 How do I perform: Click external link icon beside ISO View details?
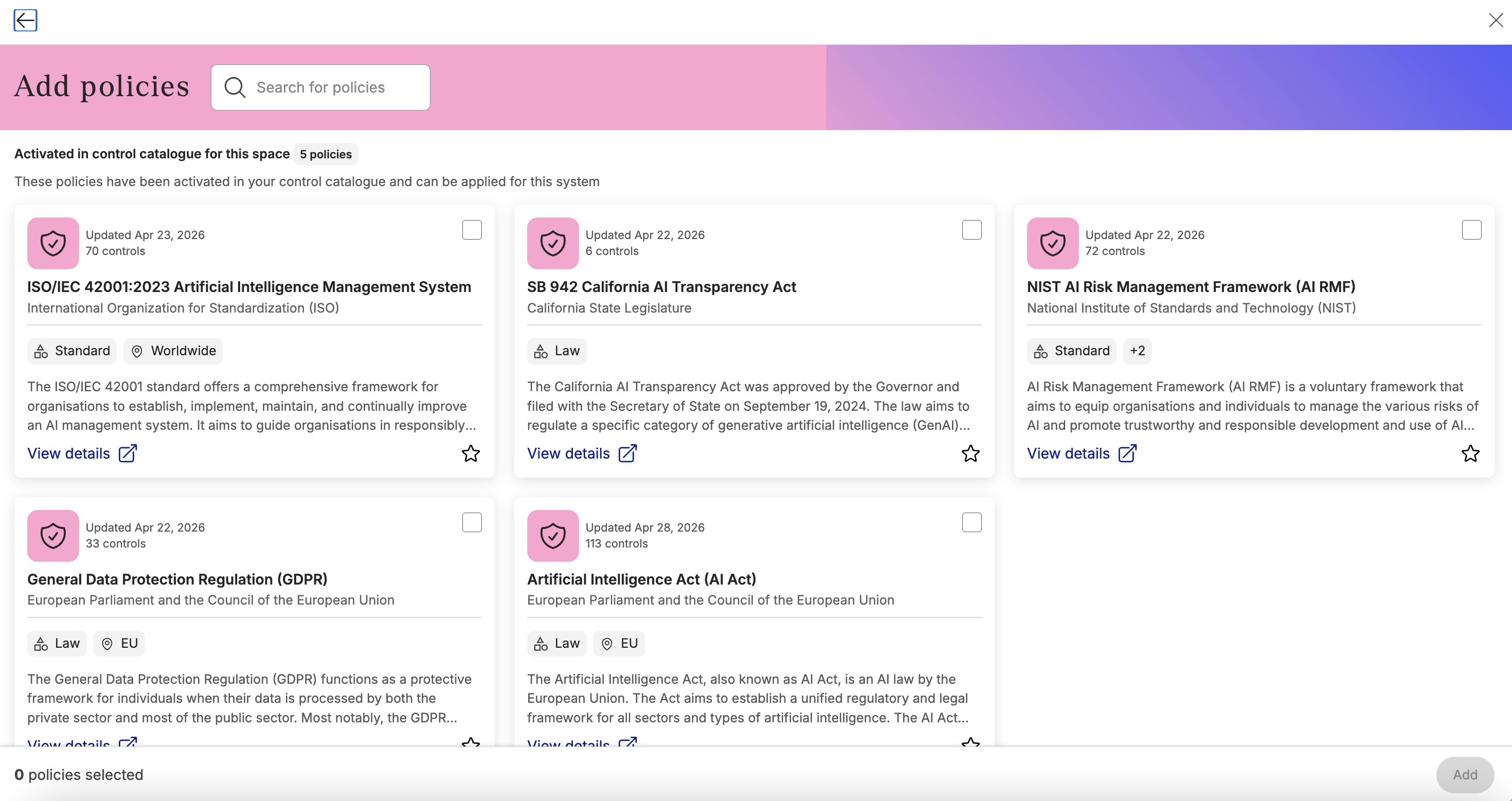[x=128, y=453]
